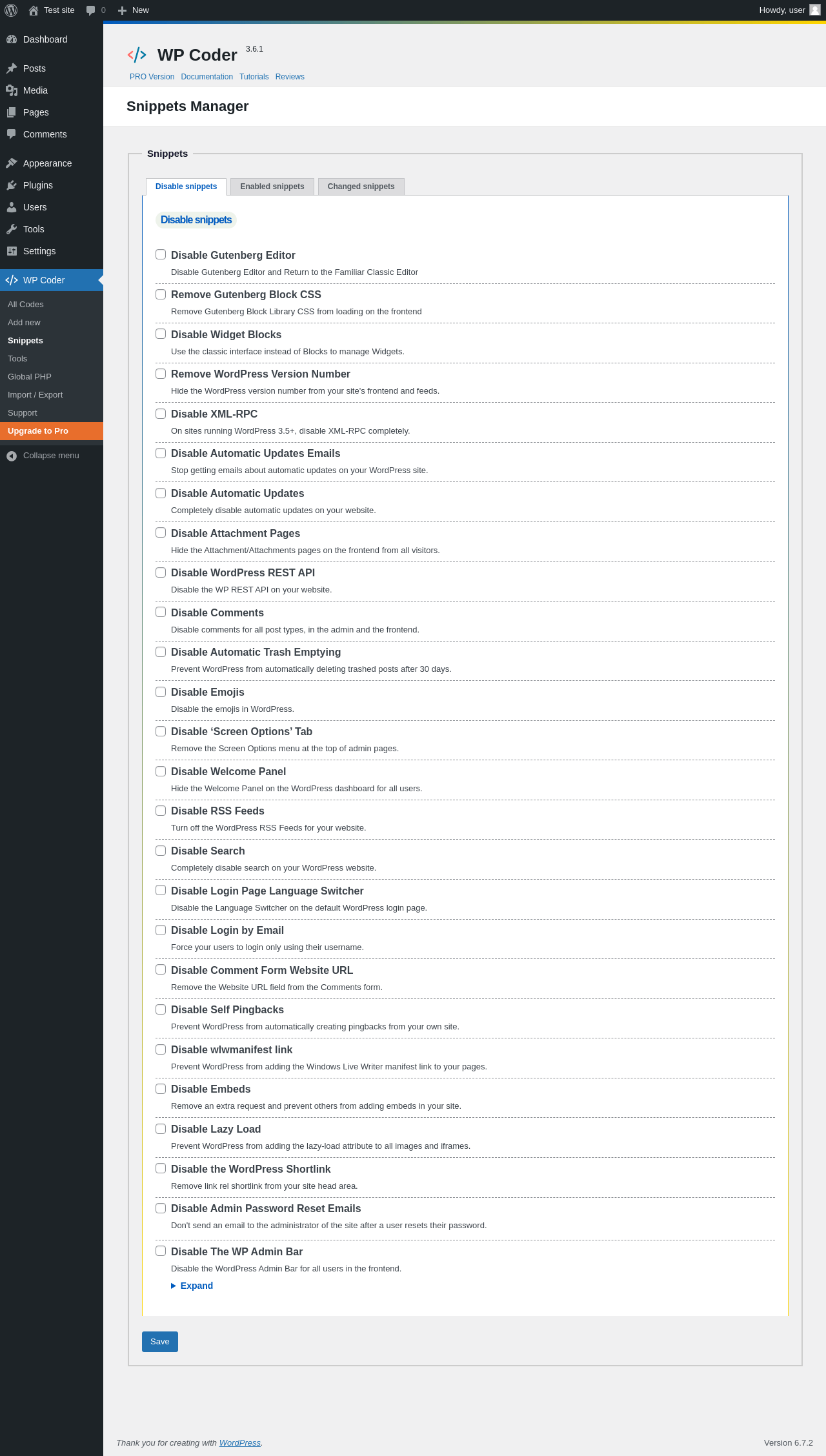The height and width of the screenshot is (1456, 826).
Task: Click the plus New icon in admin bar
Action: pyautogui.click(x=122, y=10)
